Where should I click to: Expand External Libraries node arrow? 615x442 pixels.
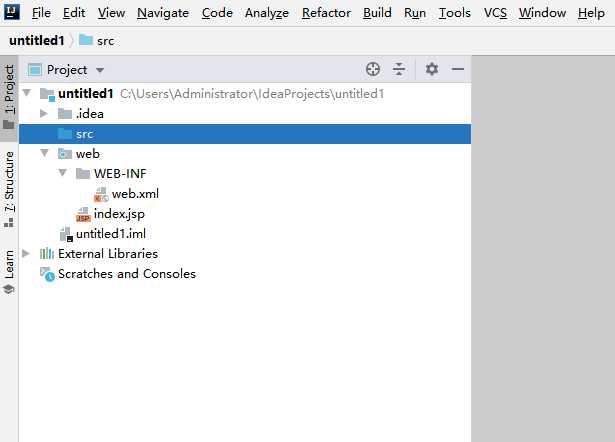tap(26, 254)
